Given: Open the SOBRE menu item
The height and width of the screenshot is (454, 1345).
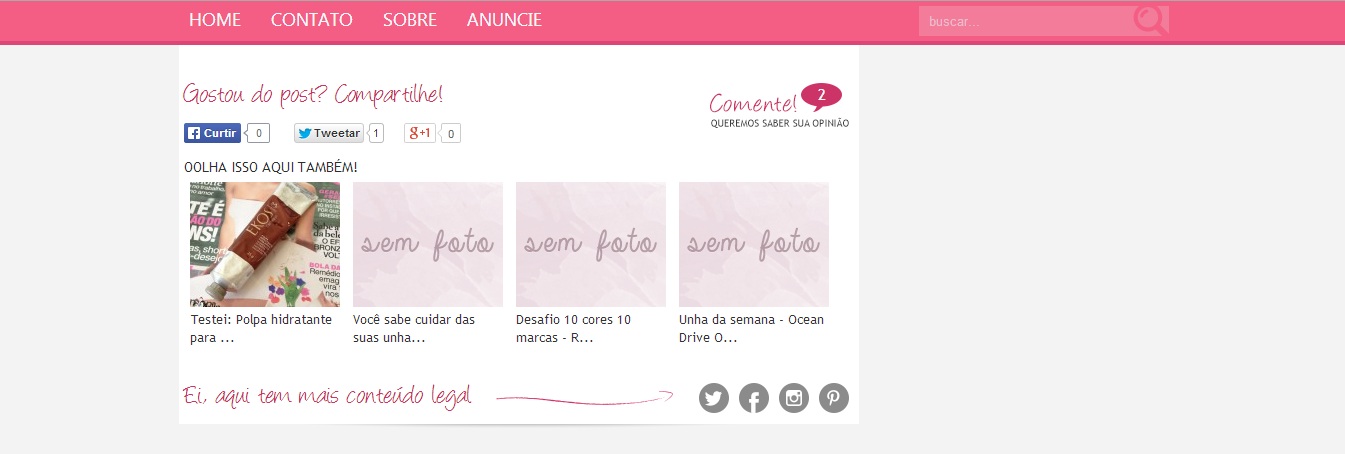Looking at the screenshot, I should pyautogui.click(x=410, y=20).
